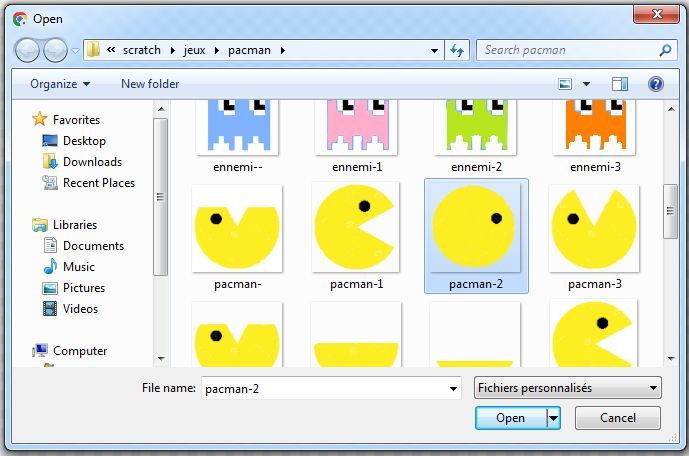This screenshot has height=456, width=689.
Task: Click the scratch breadcrumb segment
Action: point(141,50)
